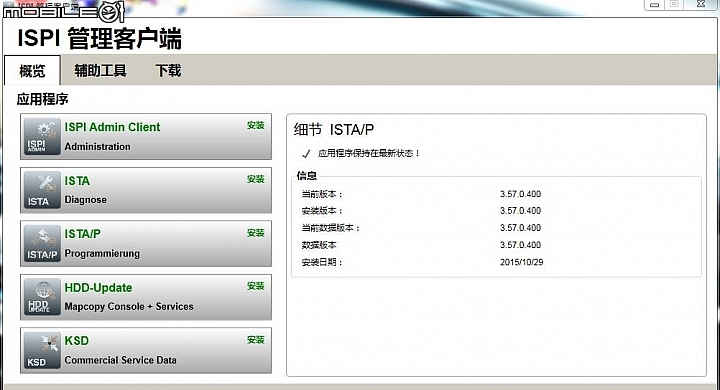This screenshot has height=390, width=720.
Task: Click the 安装版本 value 3.57.0.400
Action: pyautogui.click(x=520, y=211)
